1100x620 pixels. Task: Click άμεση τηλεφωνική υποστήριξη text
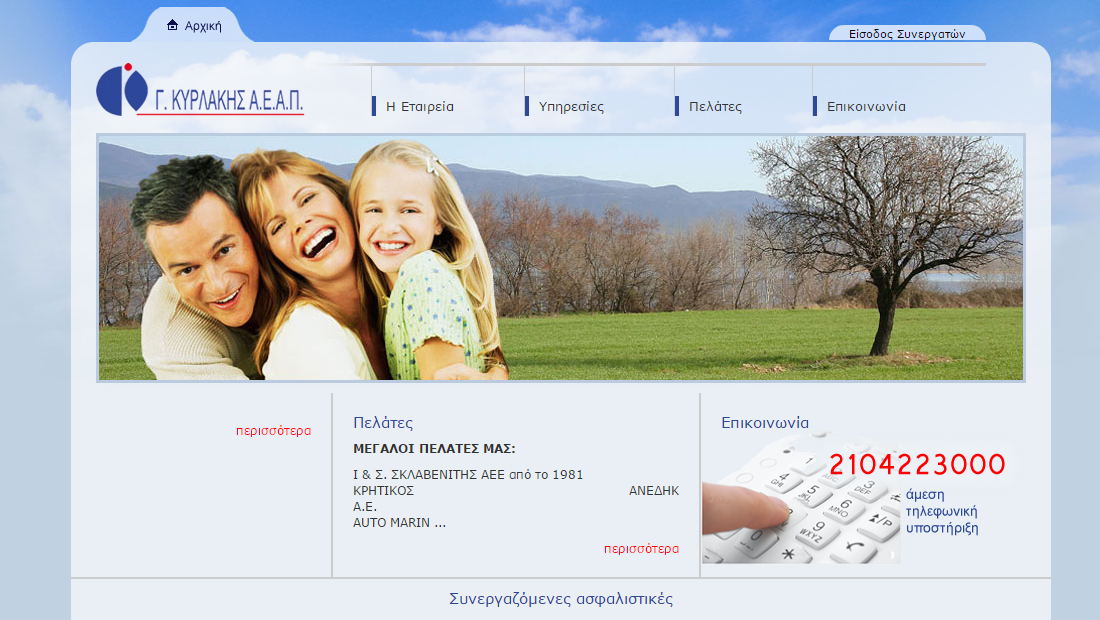point(941,511)
